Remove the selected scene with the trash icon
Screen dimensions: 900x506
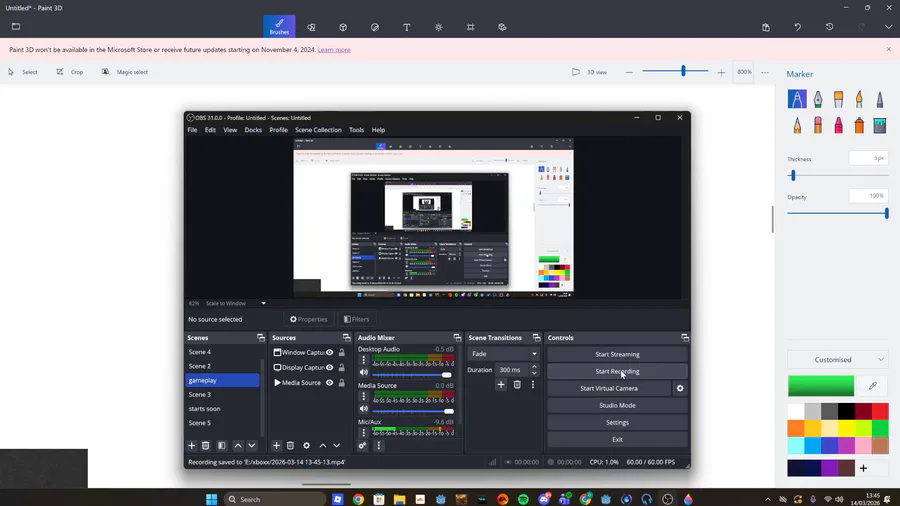pyautogui.click(x=205, y=446)
